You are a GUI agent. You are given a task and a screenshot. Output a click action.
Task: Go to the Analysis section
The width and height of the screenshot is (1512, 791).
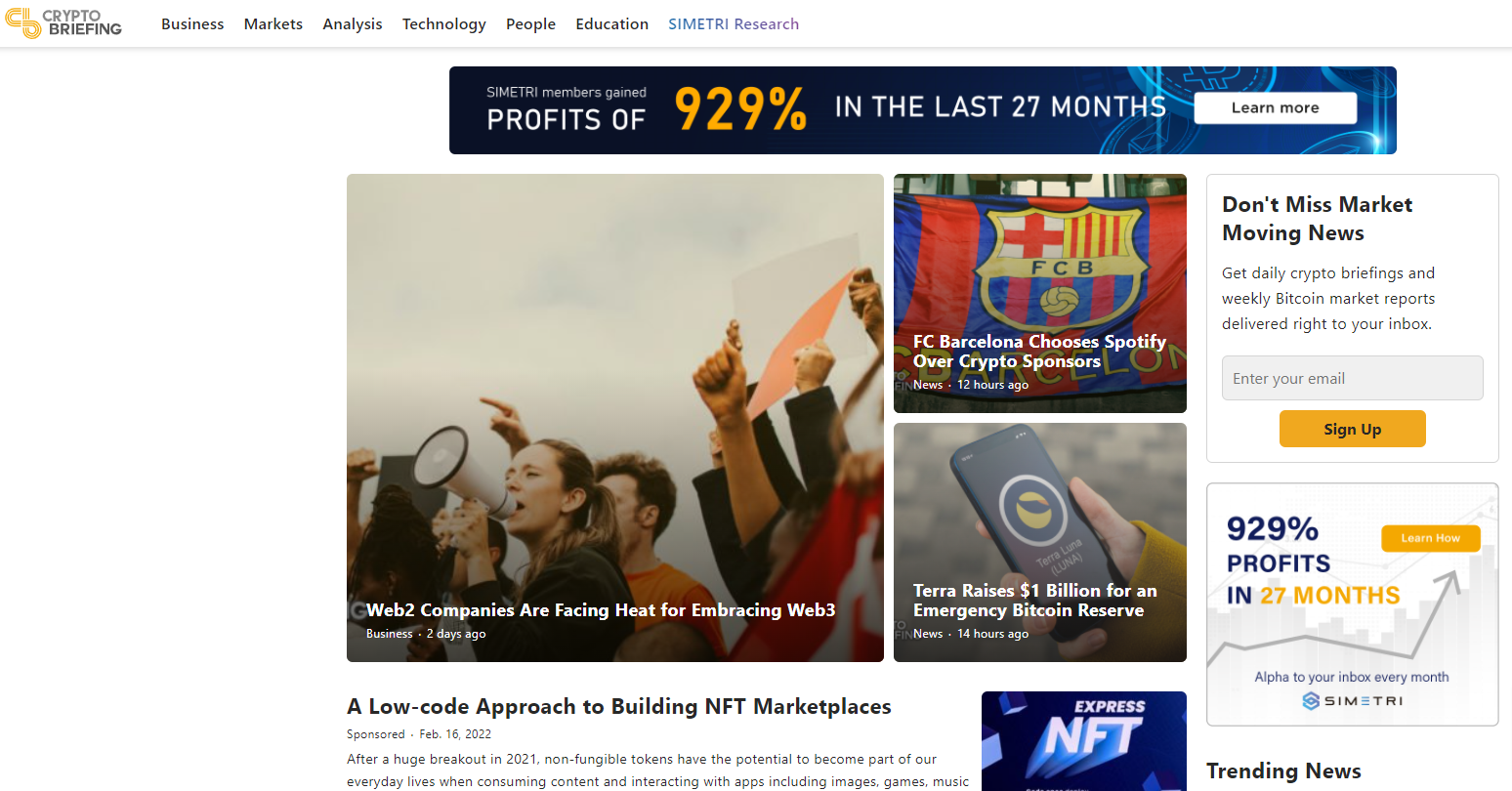click(353, 23)
